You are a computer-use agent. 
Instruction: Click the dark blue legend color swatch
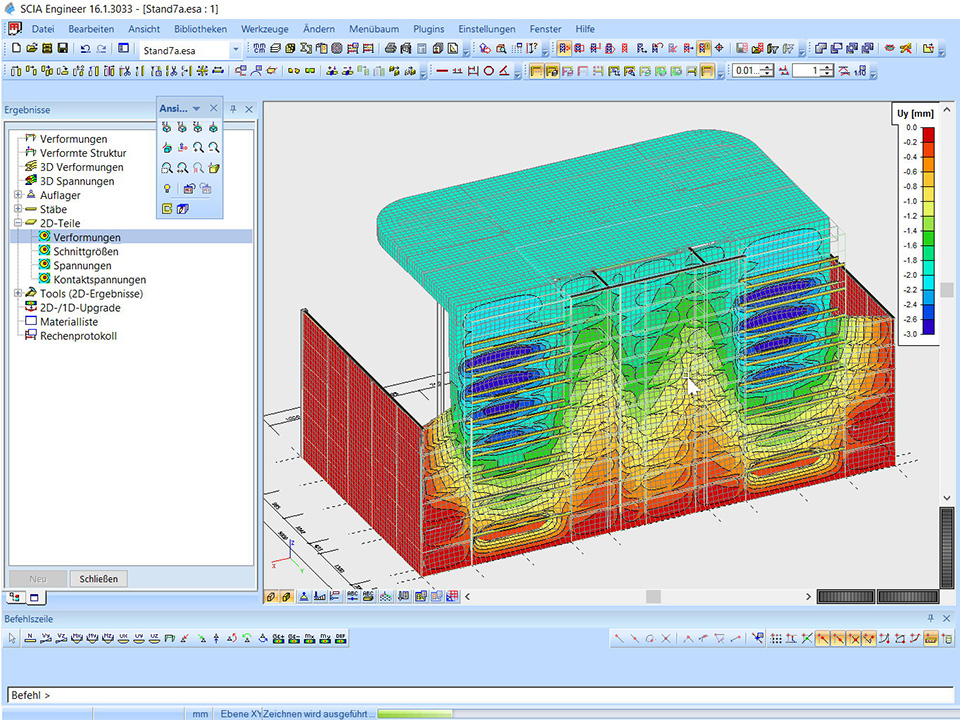(928, 325)
